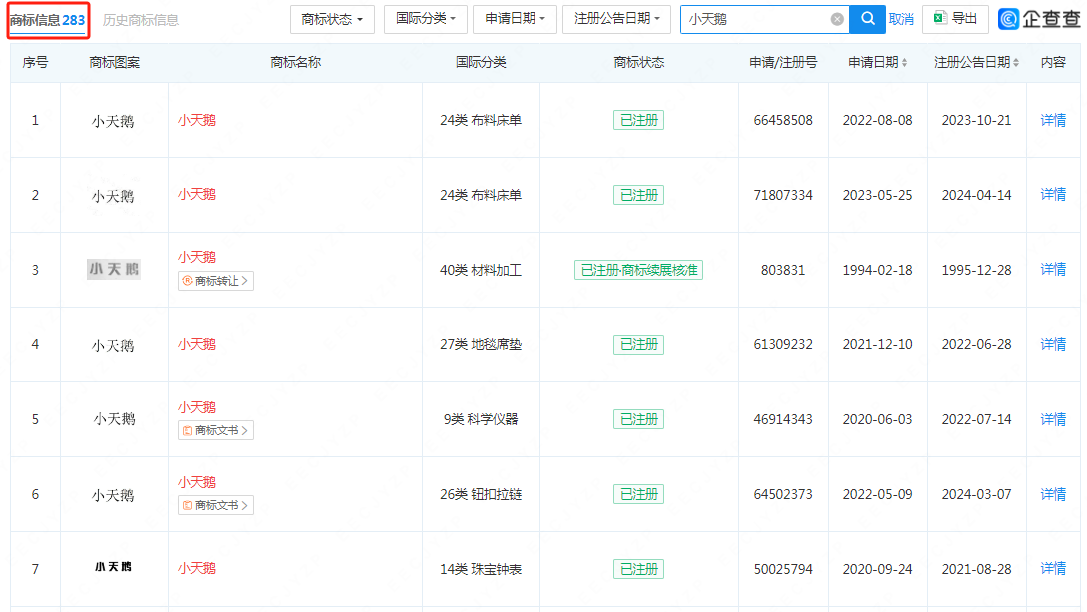The image size is (1087, 612).
Task: Switch to 历史商标信息 tab
Action: pyautogui.click(x=141, y=20)
